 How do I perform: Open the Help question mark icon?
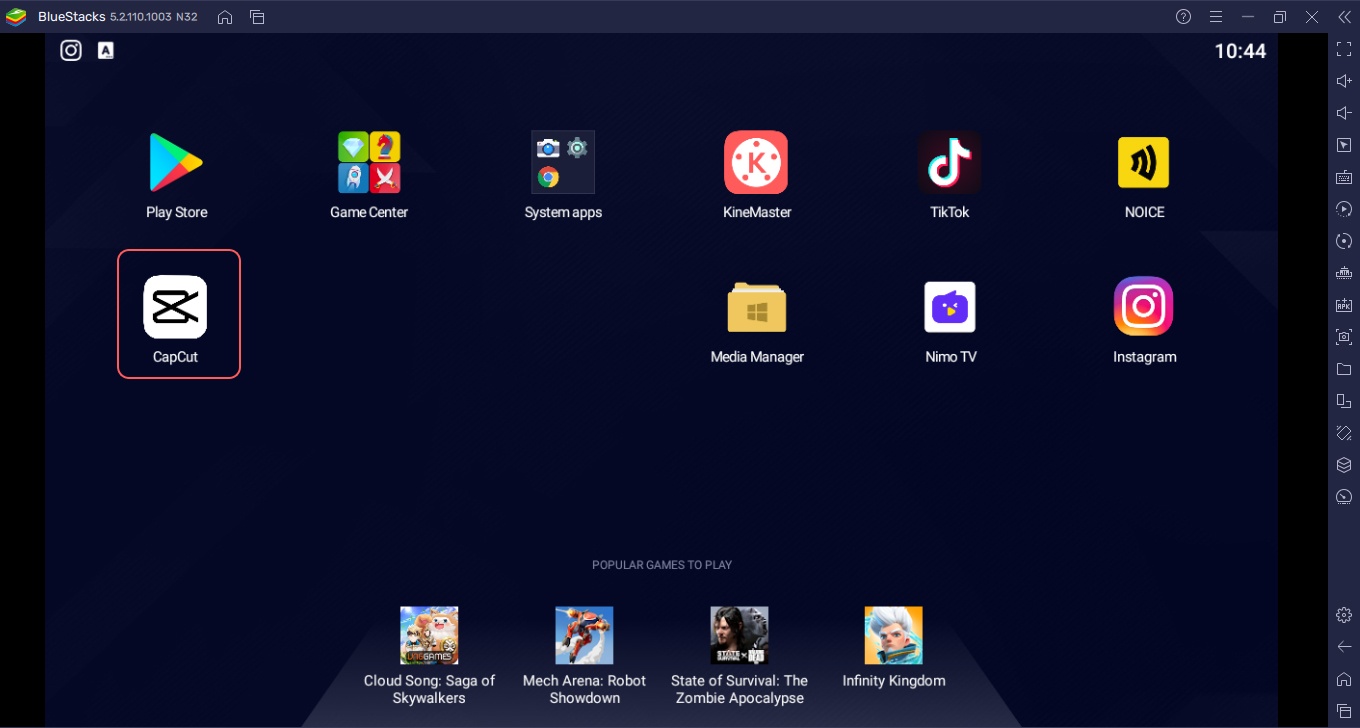pos(1184,17)
